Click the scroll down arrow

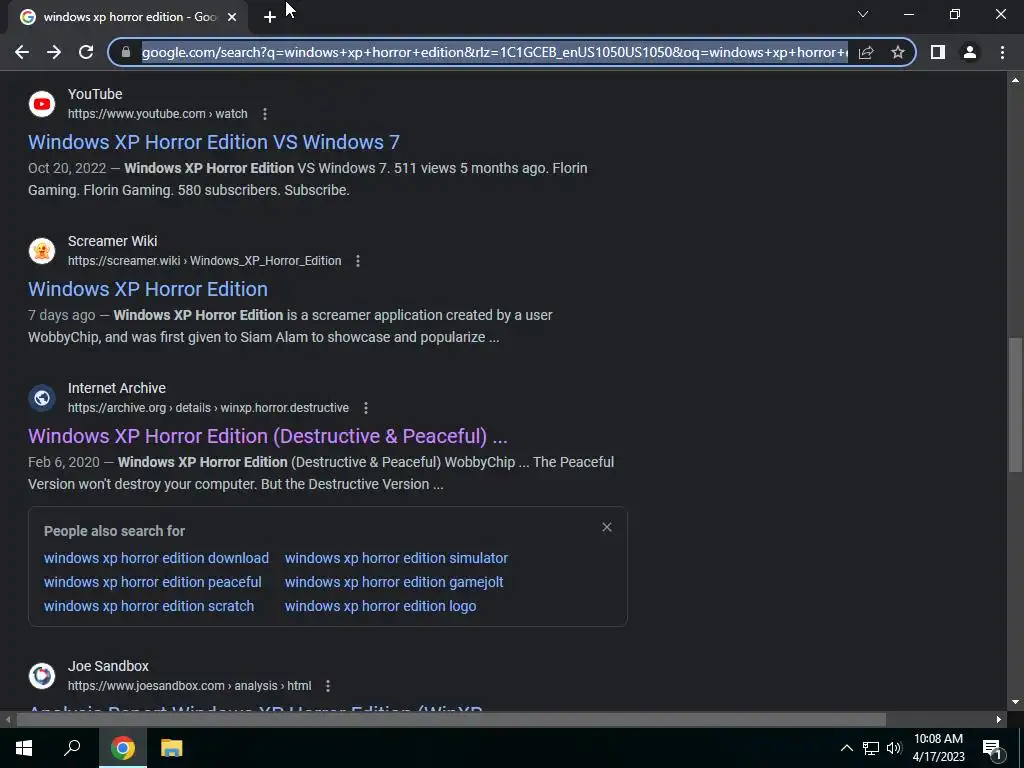pos(1015,703)
